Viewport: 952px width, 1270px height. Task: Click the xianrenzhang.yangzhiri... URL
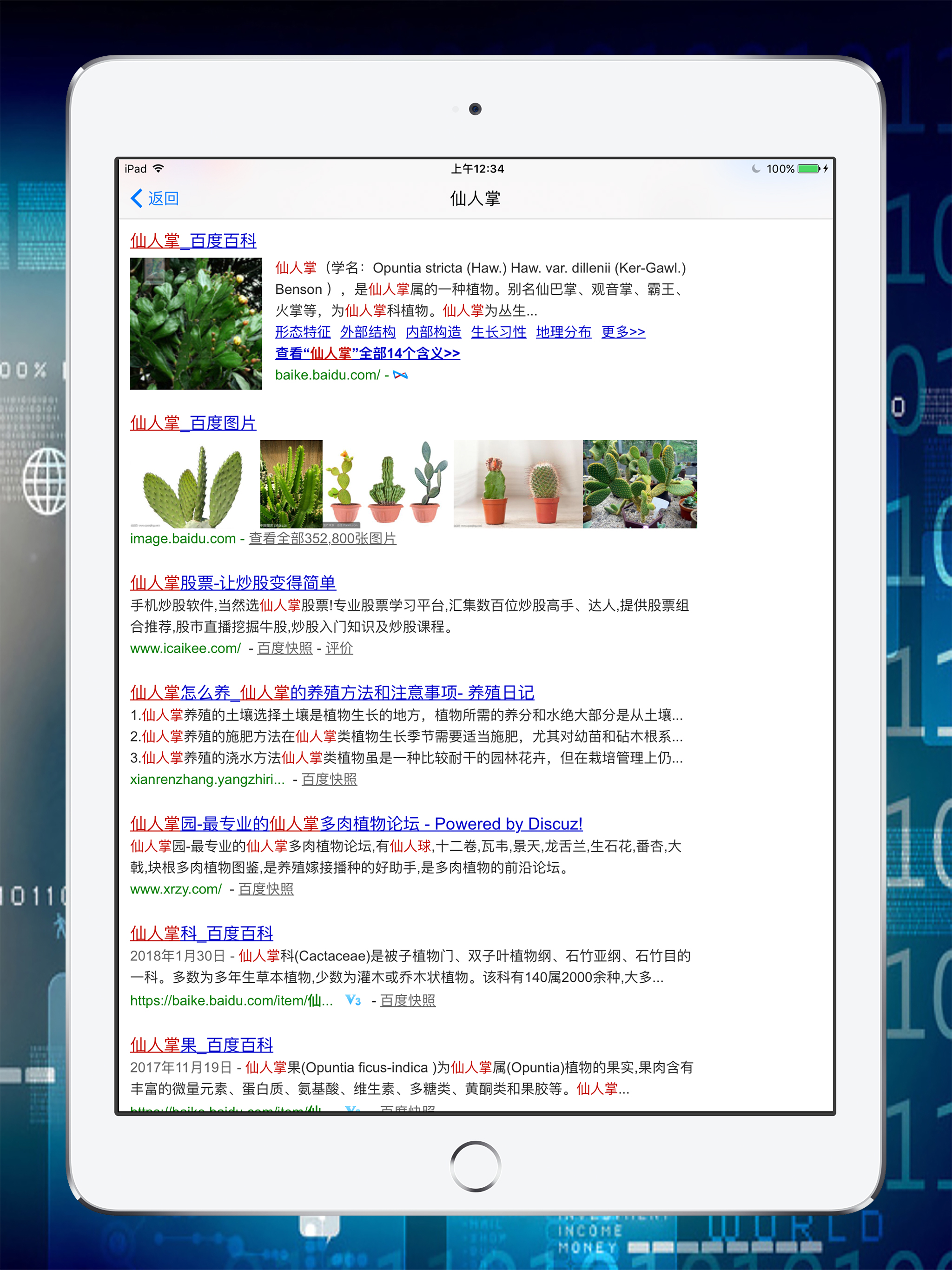pyautogui.click(x=207, y=779)
